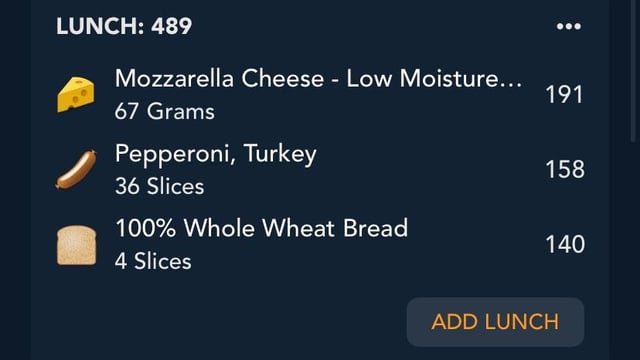
Task: Select the 4 Slices serving text
Action: click(153, 261)
